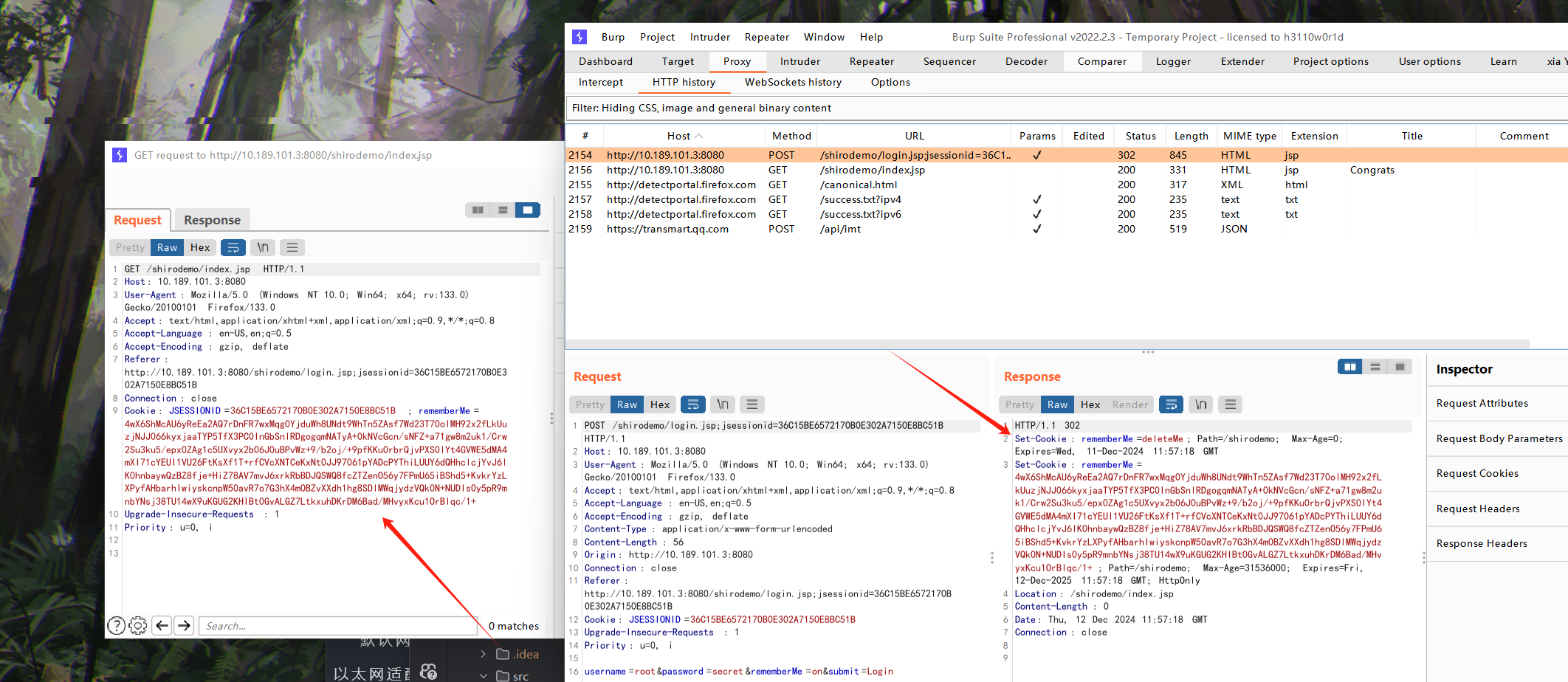Select side-by-side layout icon in the popup

pos(478,210)
